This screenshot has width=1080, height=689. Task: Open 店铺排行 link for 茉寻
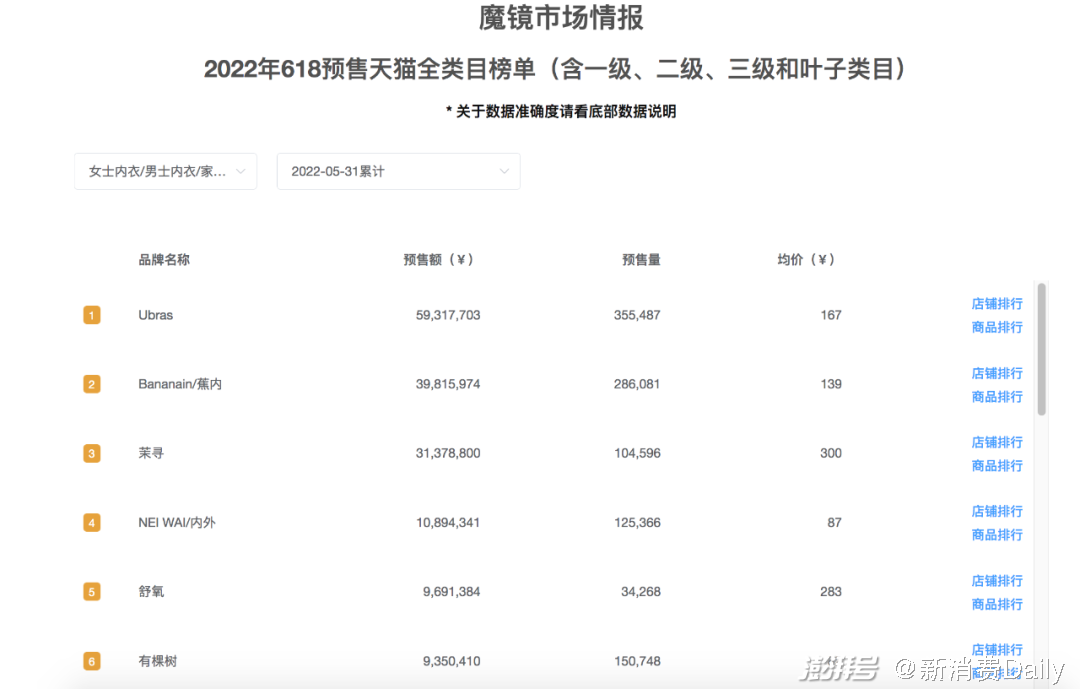tap(997, 442)
